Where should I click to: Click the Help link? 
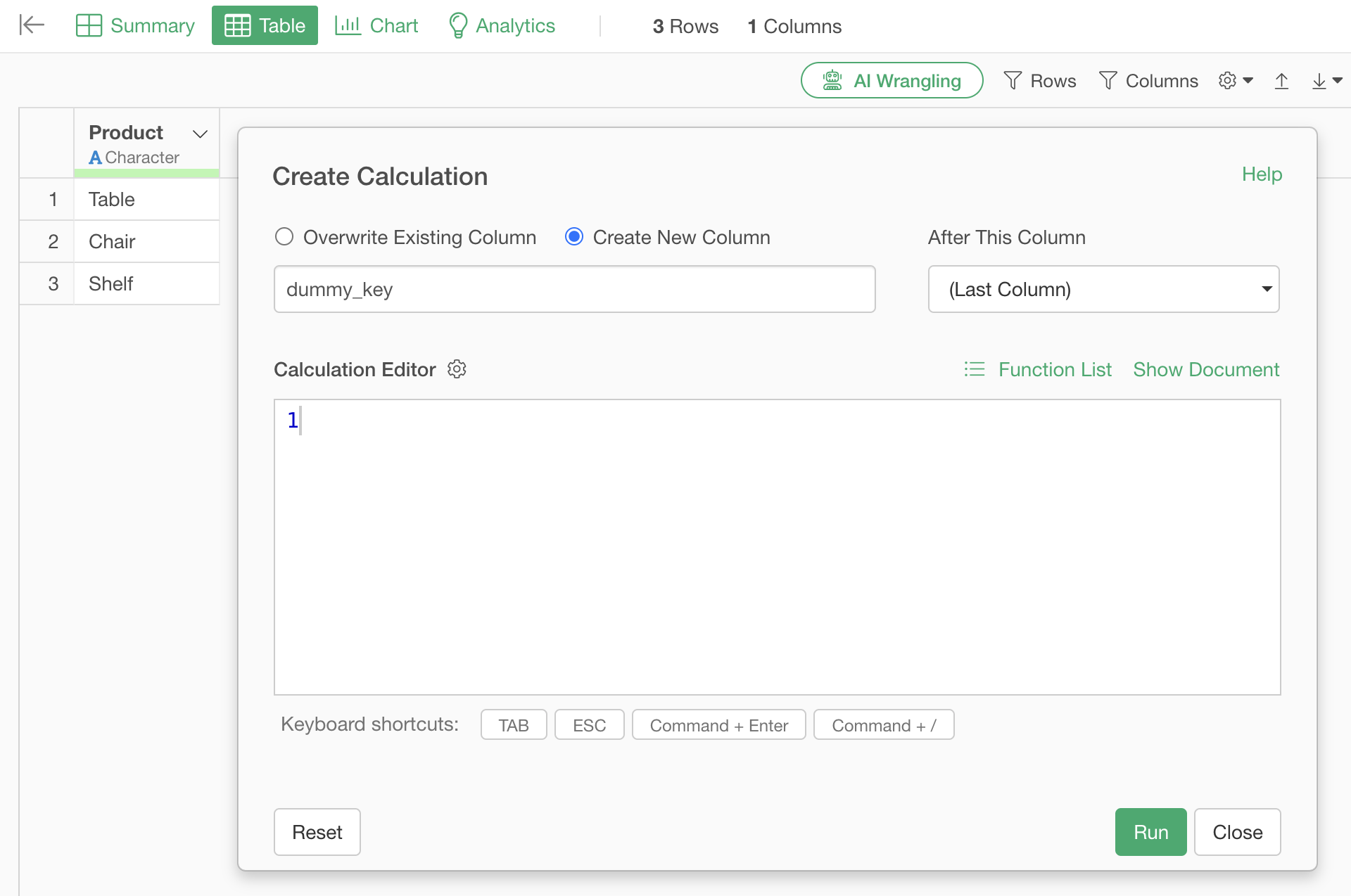(1261, 174)
